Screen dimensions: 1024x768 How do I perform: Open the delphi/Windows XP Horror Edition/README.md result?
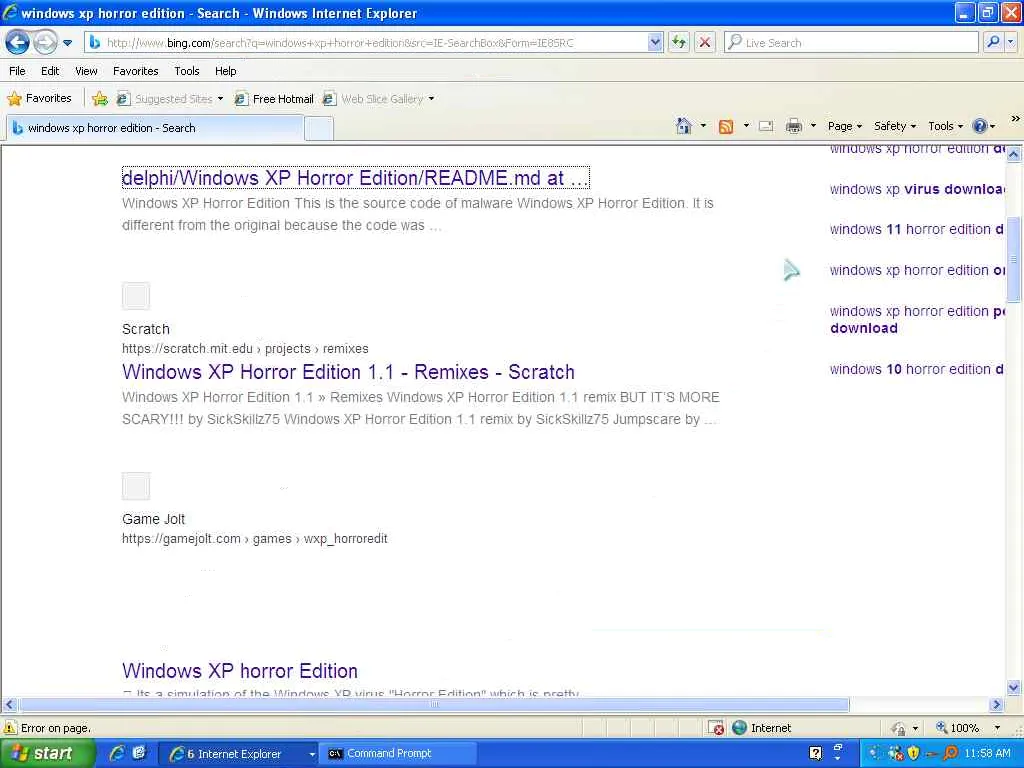pyautogui.click(x=355, y=178)
